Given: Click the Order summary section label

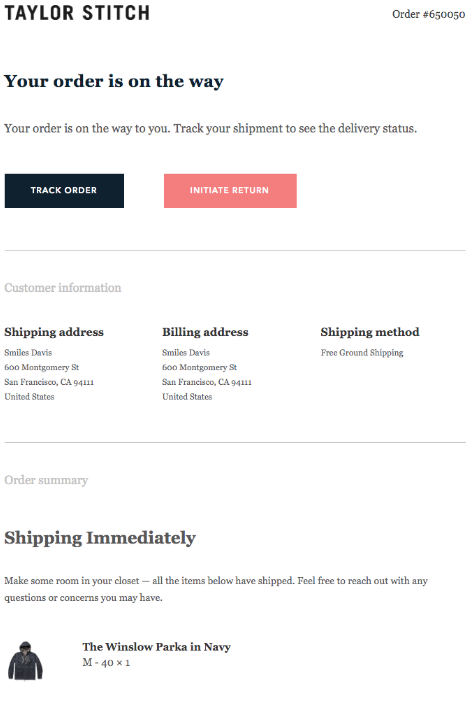Looking at the screenshot, I should [x=46, y=480].
